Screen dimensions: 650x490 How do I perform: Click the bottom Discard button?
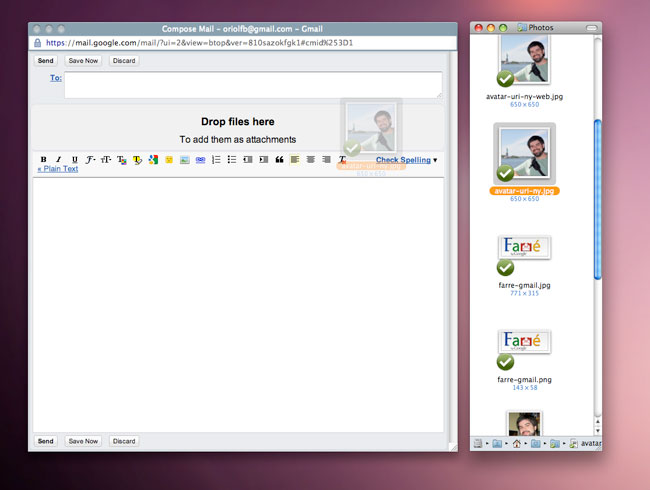(x=124, y=441)
